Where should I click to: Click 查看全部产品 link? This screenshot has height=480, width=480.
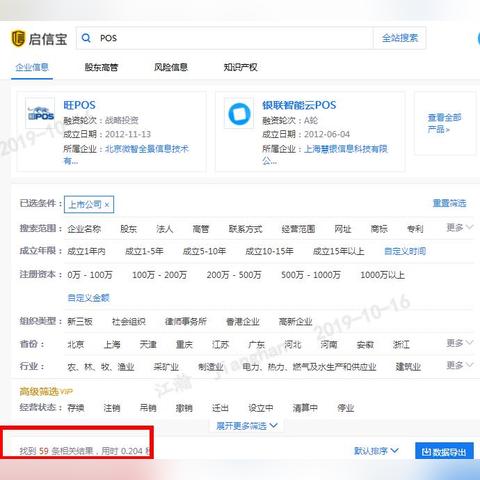[444, 123]
